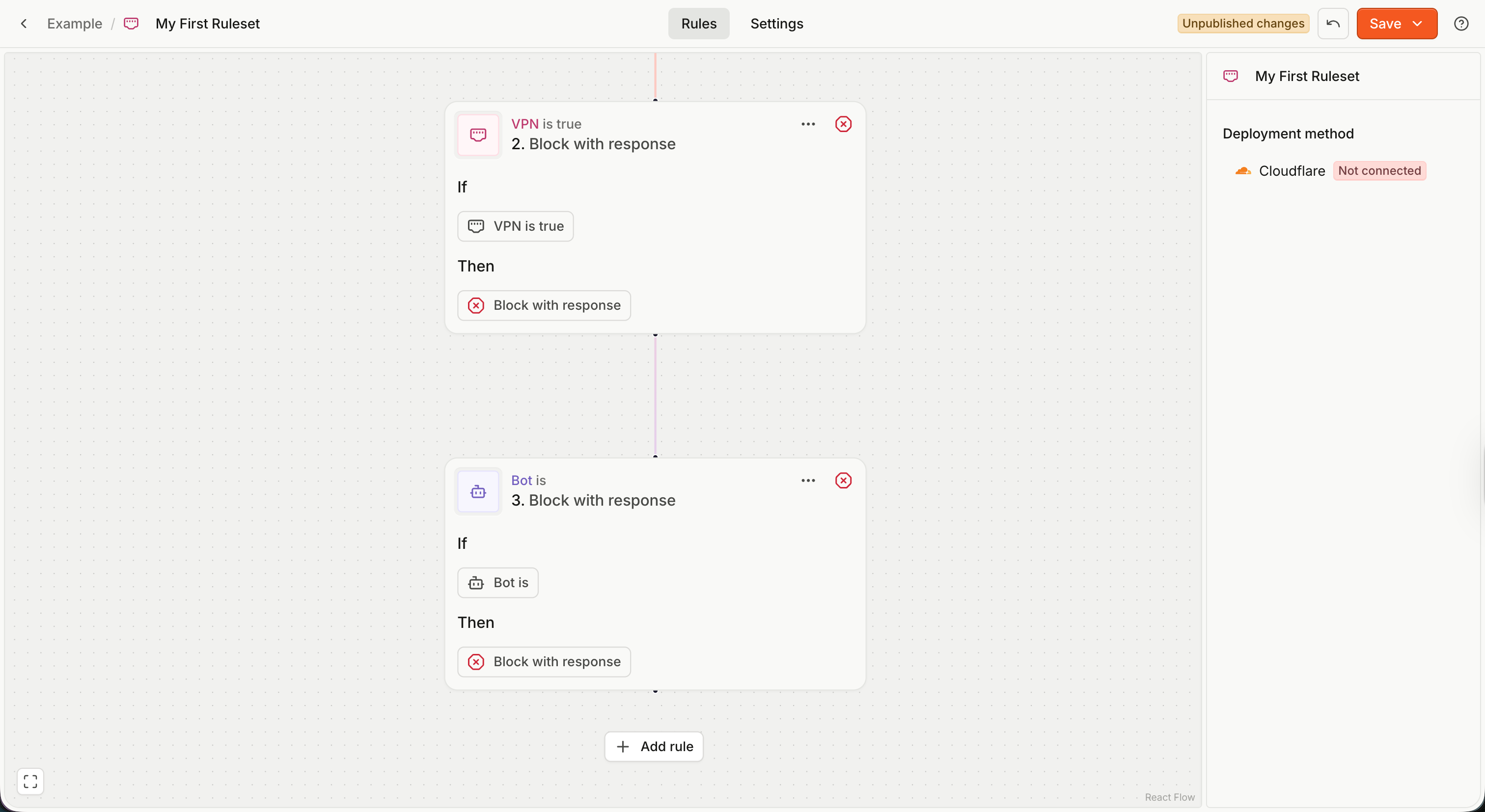Image resolution: width=1485 pixels, height=812 pixels.
Task: Go to Example breadcrumb link
Action: [x=74, y=24]
